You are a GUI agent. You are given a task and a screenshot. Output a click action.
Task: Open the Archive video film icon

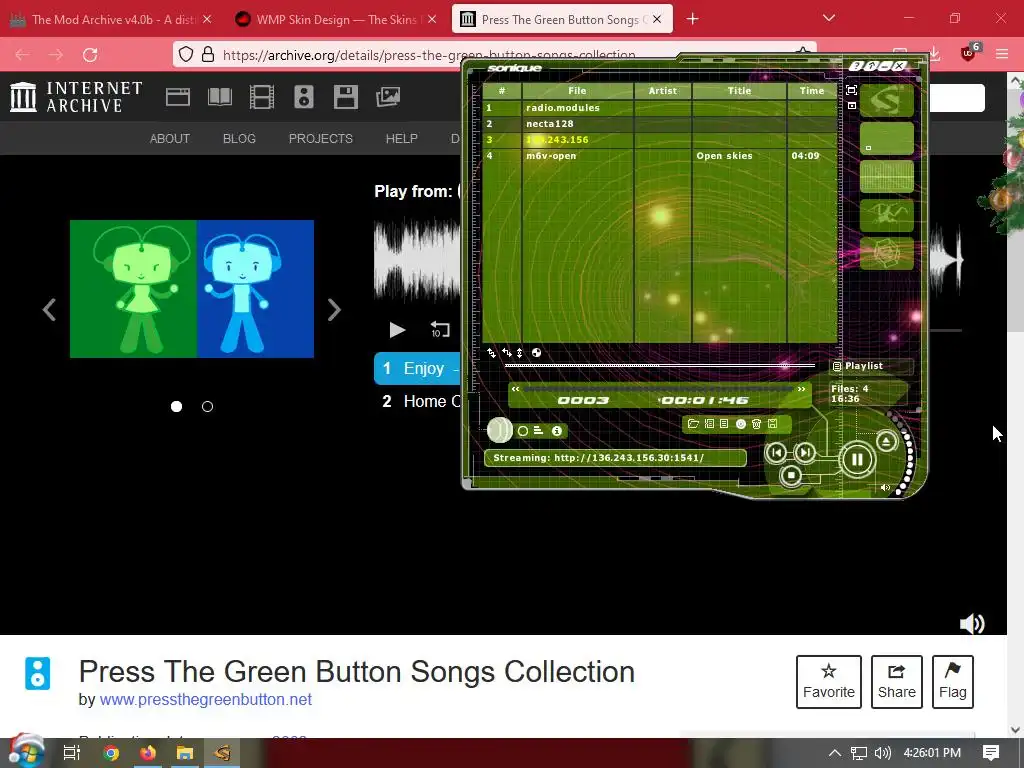tap(262, 97)
